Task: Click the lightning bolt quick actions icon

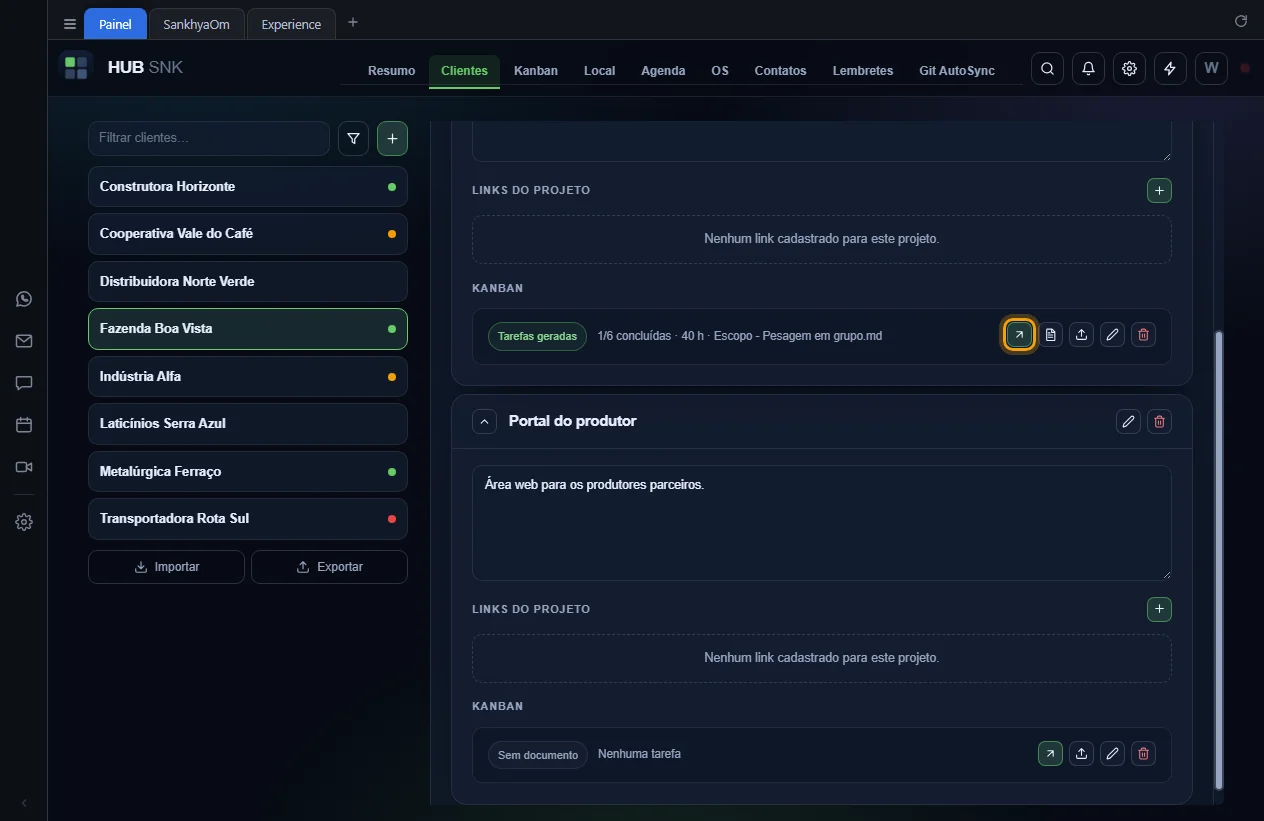Action: [x=1170, y=69]
